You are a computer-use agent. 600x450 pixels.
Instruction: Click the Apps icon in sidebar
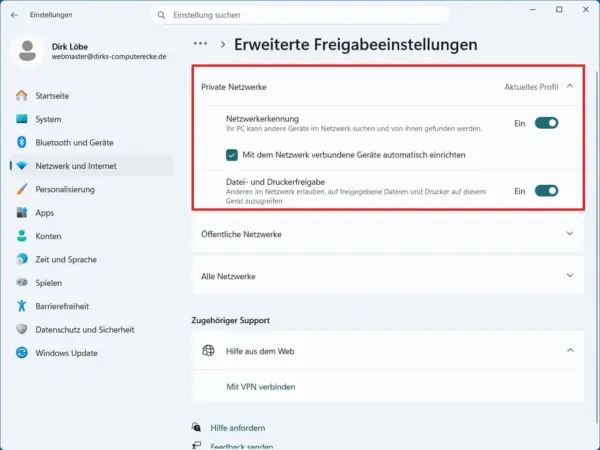point(22,212)
